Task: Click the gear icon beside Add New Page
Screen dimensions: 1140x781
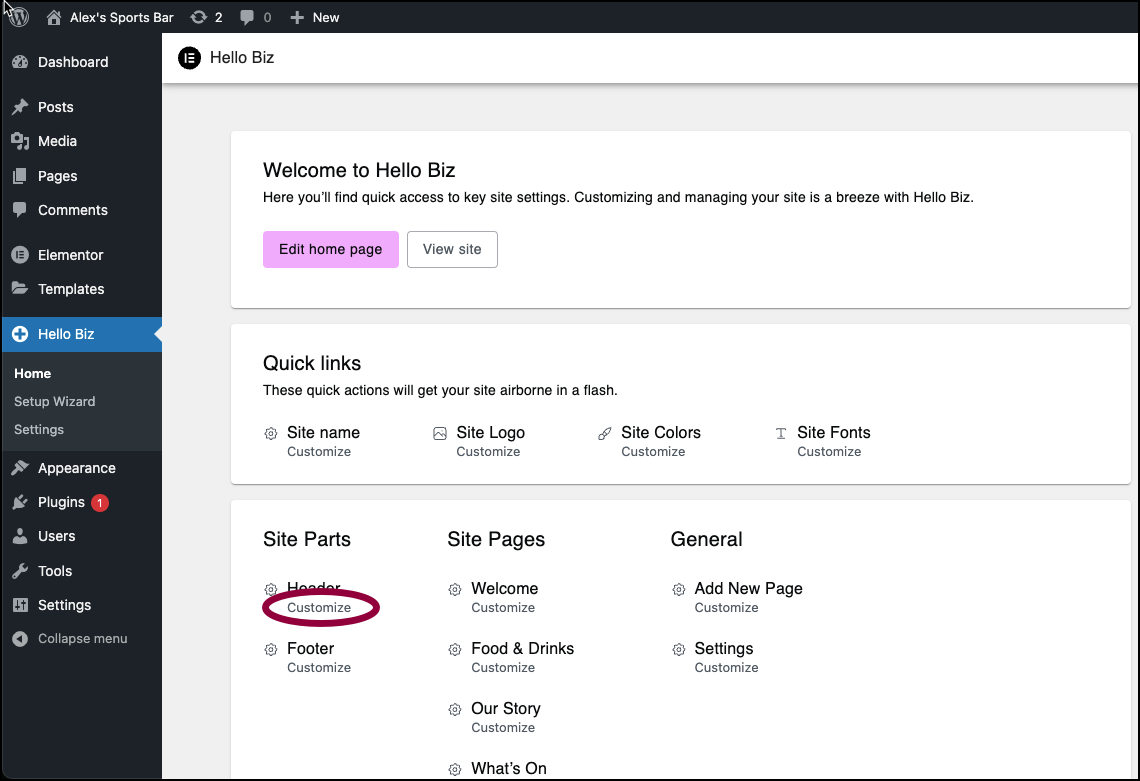Action: tap(678, 590)
